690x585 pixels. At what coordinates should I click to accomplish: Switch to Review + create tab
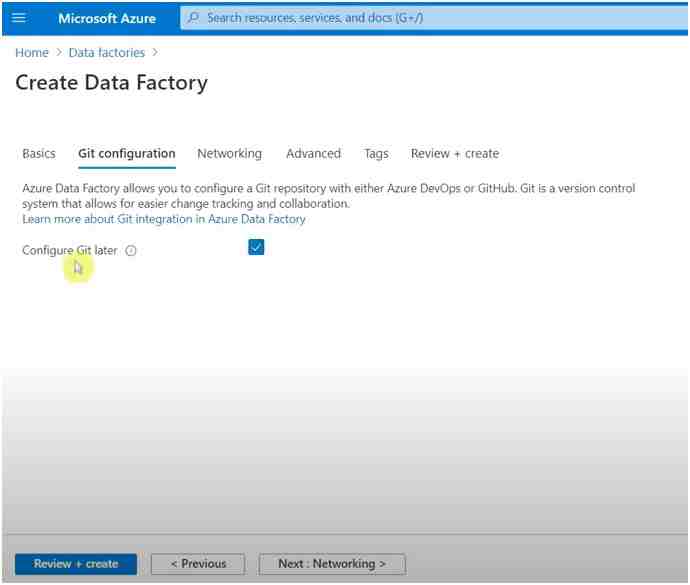pos(455,154)
